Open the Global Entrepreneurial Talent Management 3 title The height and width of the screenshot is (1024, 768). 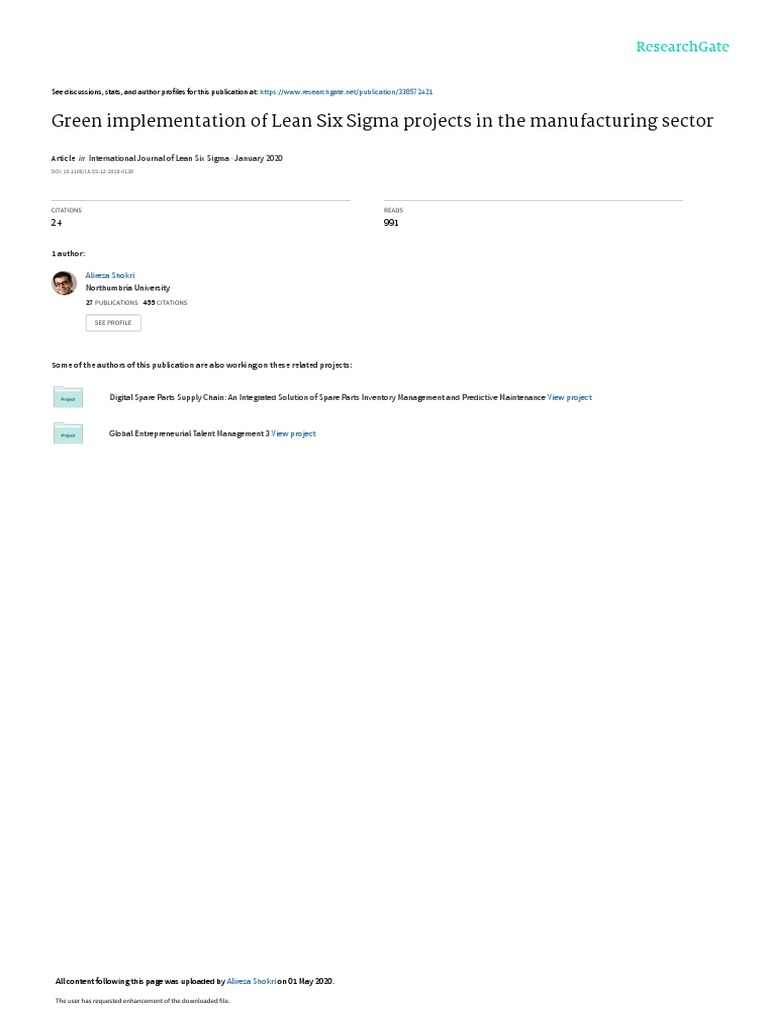(189, 434)
